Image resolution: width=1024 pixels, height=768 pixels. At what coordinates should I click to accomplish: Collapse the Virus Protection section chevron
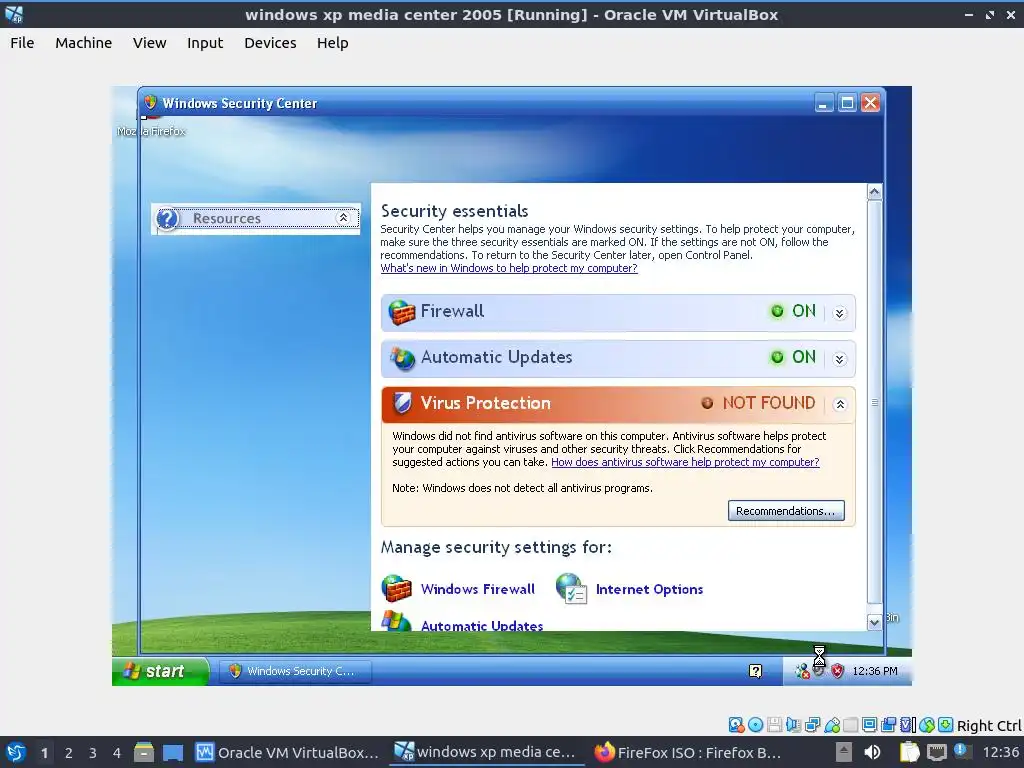tap(840, 404)
